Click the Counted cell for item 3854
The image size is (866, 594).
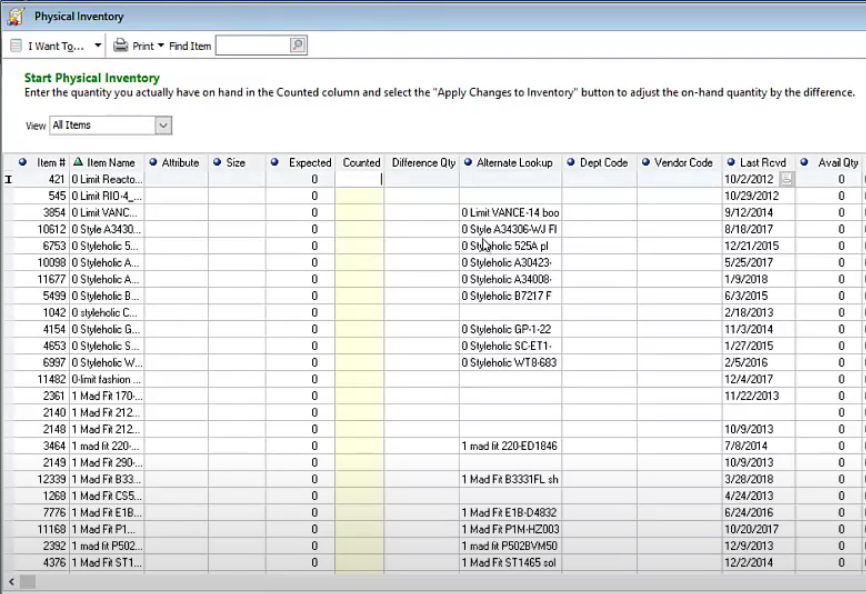359,213
